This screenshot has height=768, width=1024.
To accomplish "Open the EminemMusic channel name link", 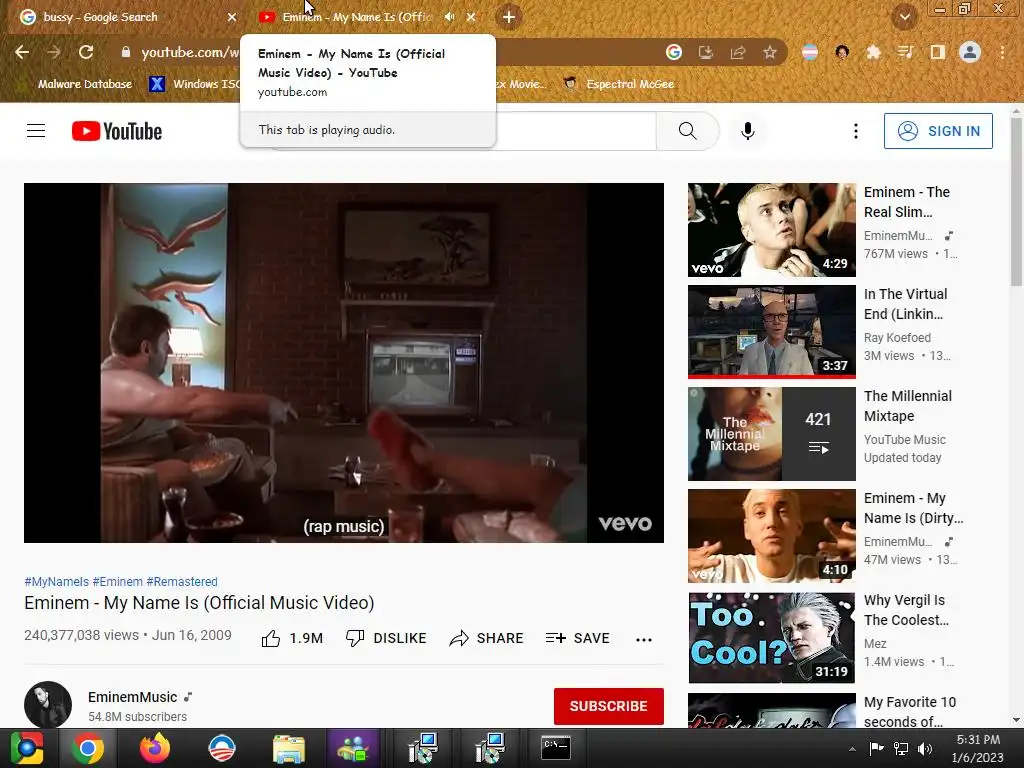I will tap(133, 697).
